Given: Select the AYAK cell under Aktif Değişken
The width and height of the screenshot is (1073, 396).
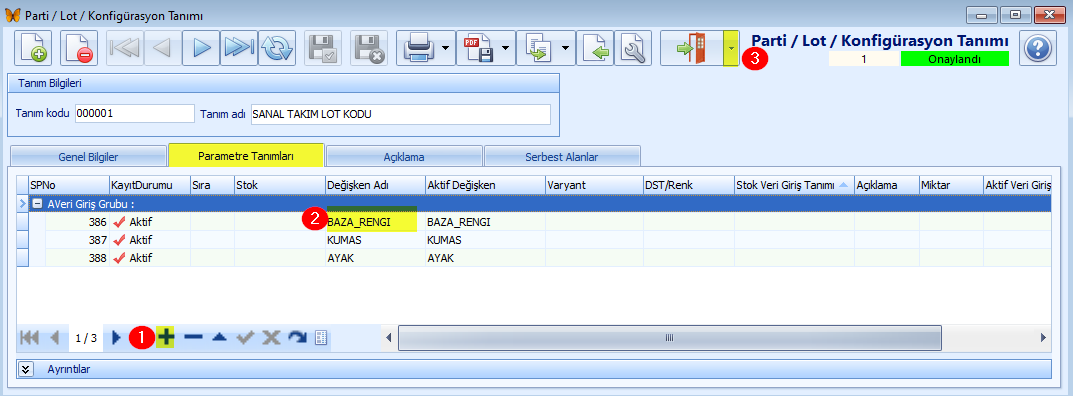Looking at the screenshot, I should coord(484,258).
